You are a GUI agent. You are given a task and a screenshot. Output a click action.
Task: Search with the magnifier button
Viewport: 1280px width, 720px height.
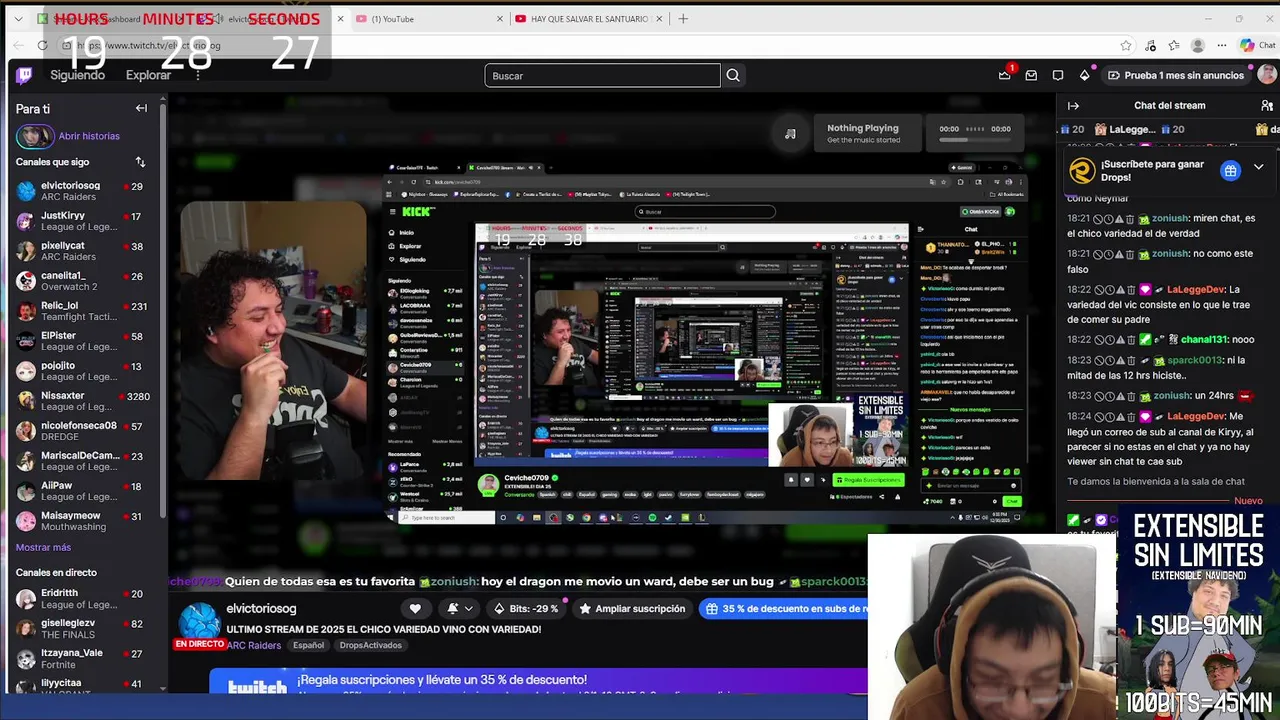(733, 75)
